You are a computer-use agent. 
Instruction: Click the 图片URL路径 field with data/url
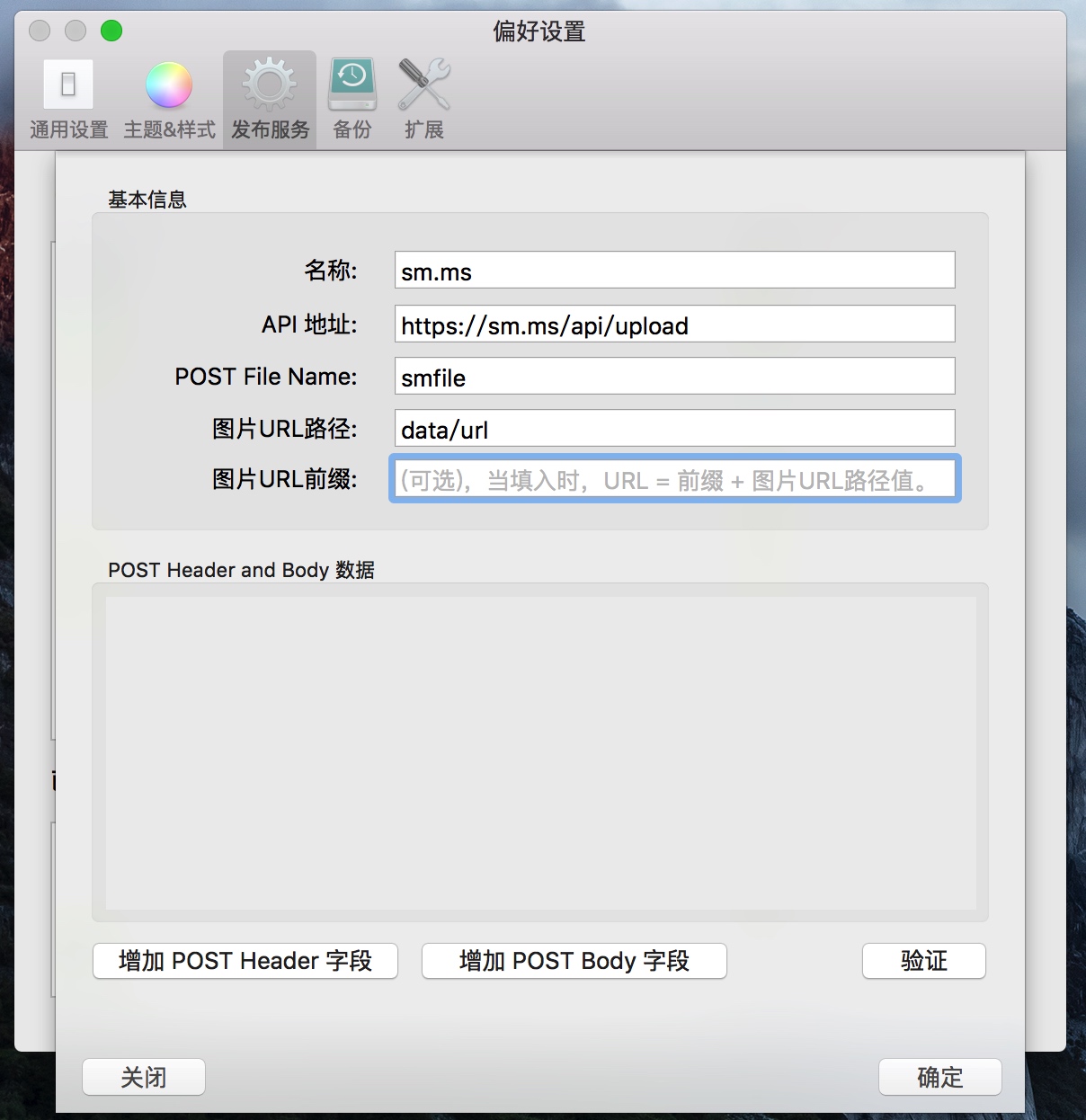674,428
